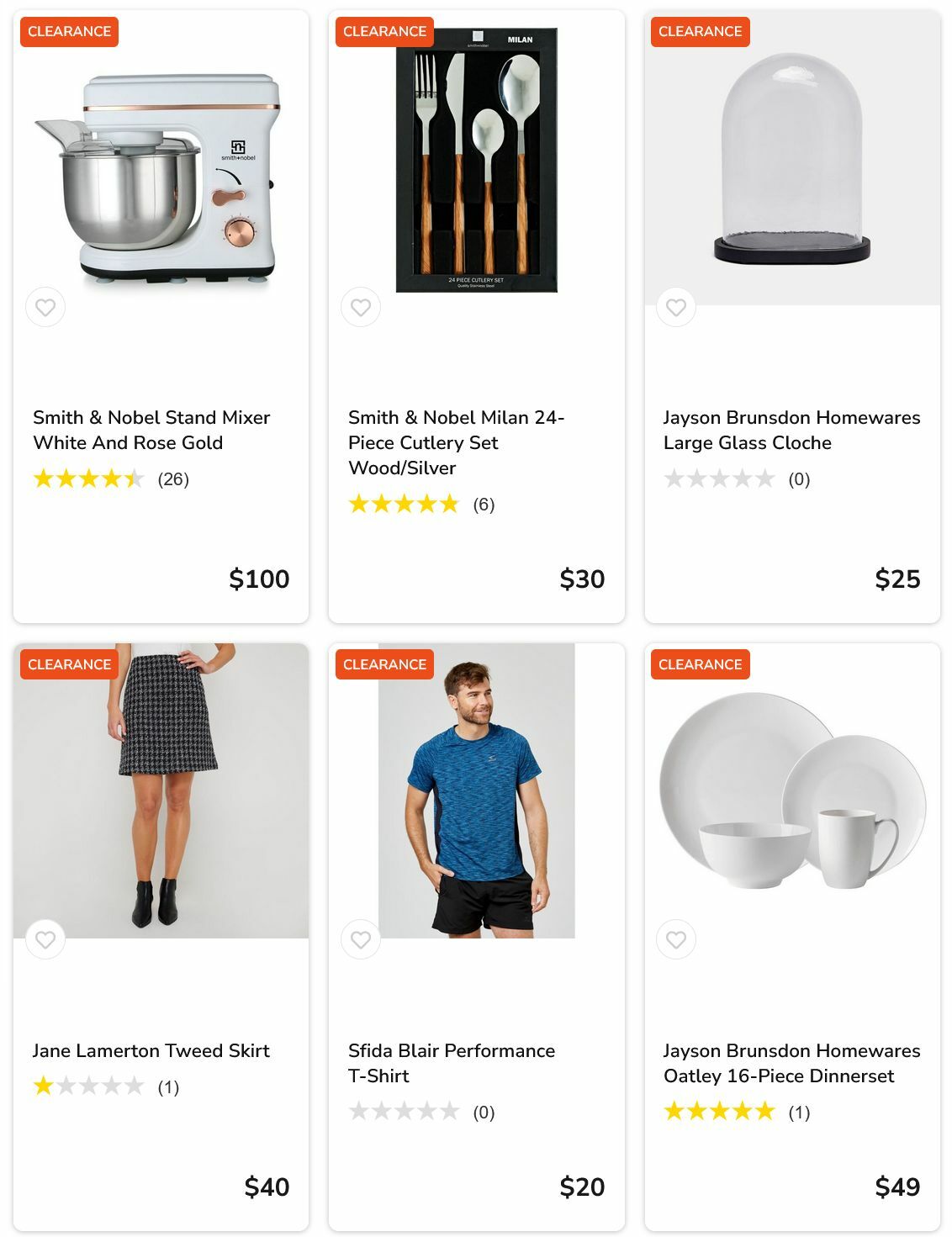This screenshot has width=952, height=1237.
Task: Favorite the Milan Cutlery Set heart icon
Action: pos(361,308)
